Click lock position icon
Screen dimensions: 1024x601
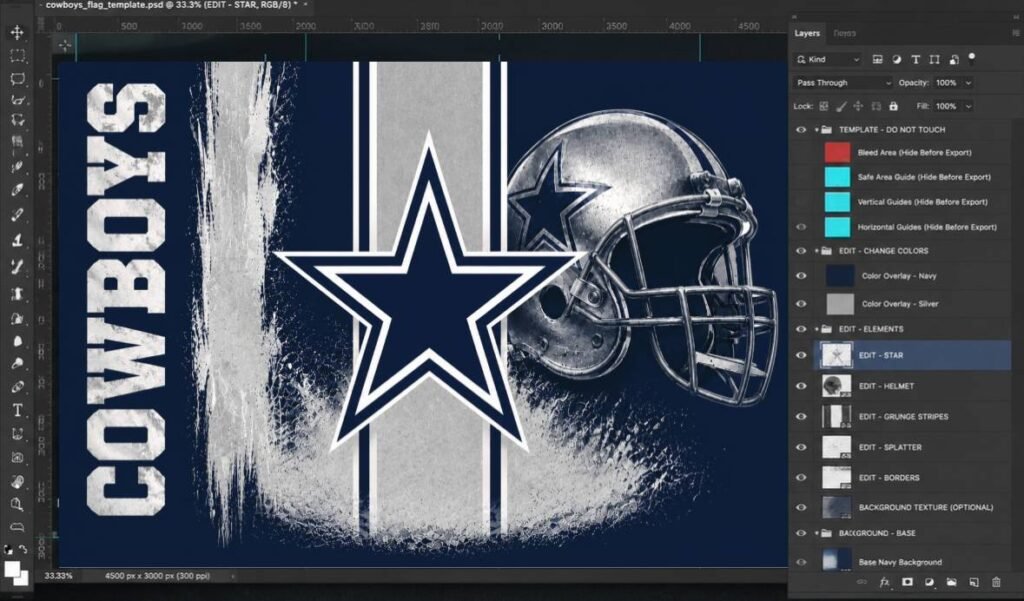point(858,106)
